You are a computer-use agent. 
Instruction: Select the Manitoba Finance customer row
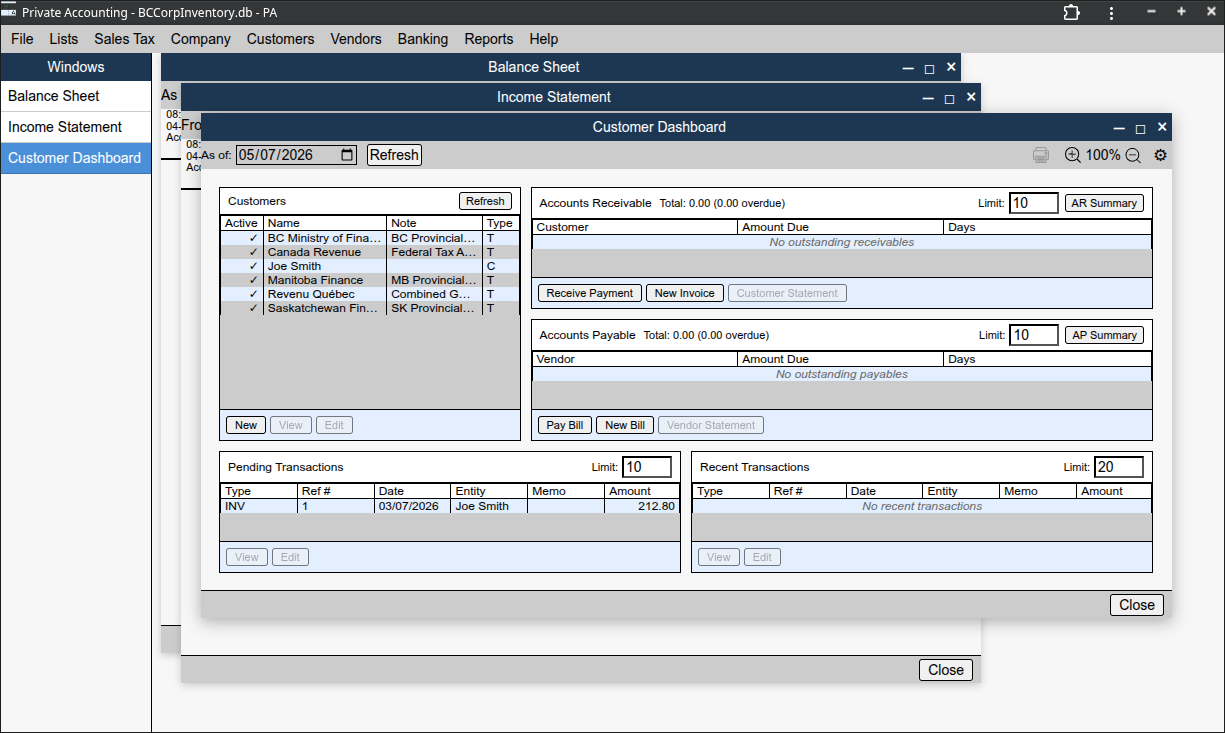(x=370, y=280)
